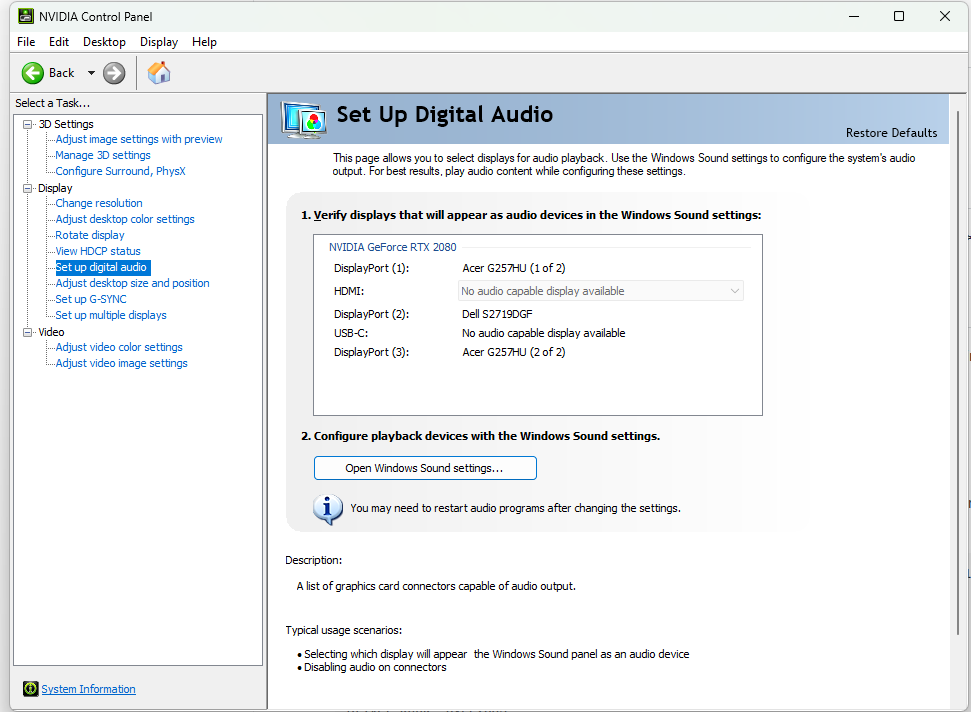
Task: Click Restore Defaults link
Action: point(891,132)
